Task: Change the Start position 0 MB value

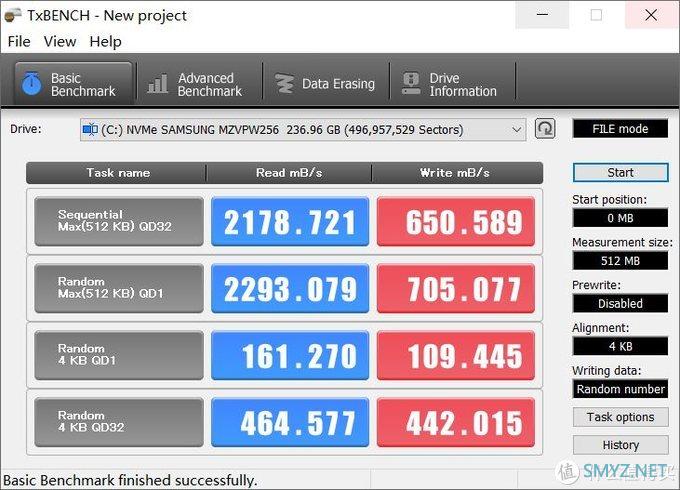Action: pyautogui.click(x=620, y=218)
